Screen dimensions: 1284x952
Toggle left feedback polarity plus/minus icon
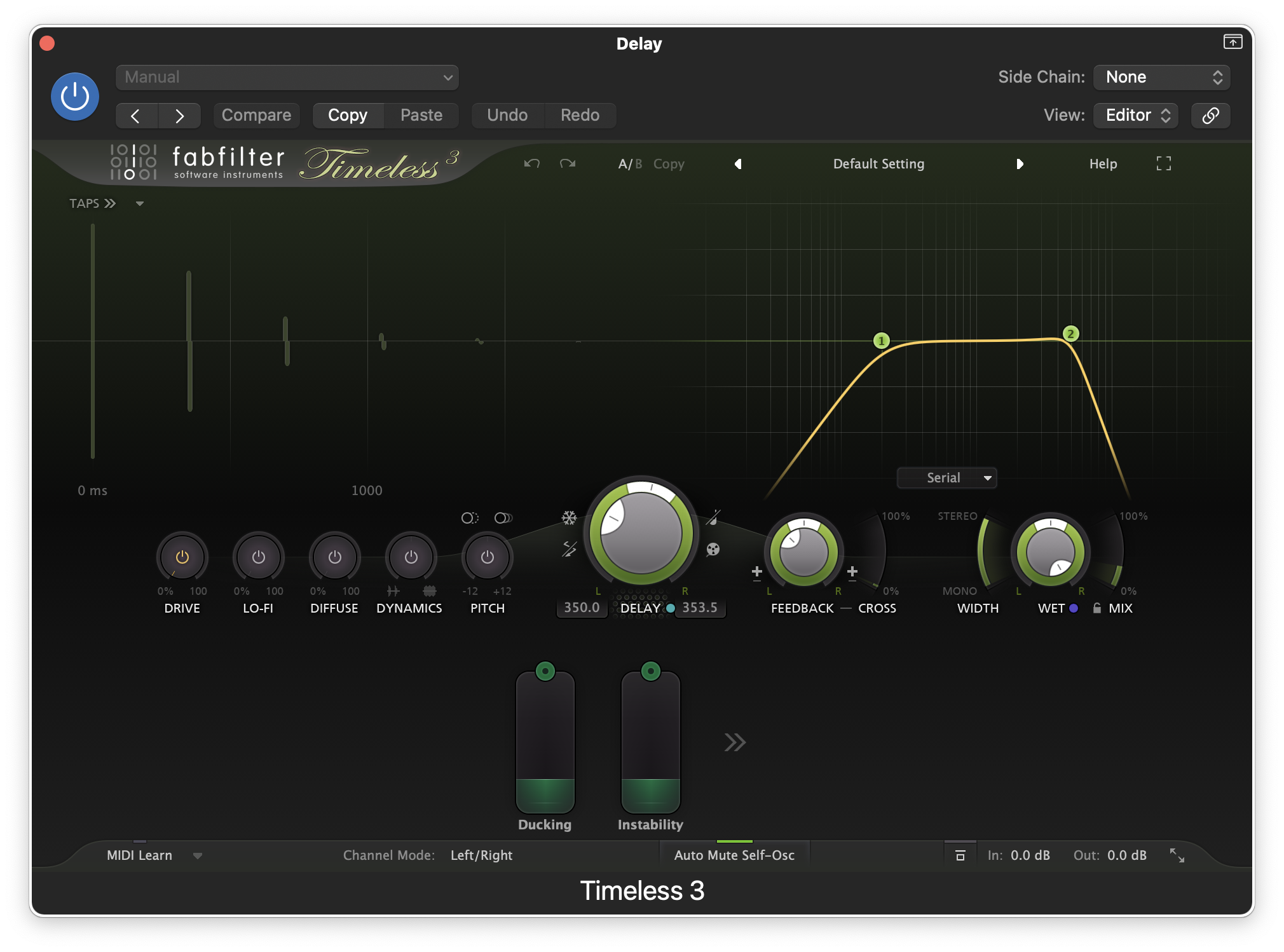[x=756, y=573]
